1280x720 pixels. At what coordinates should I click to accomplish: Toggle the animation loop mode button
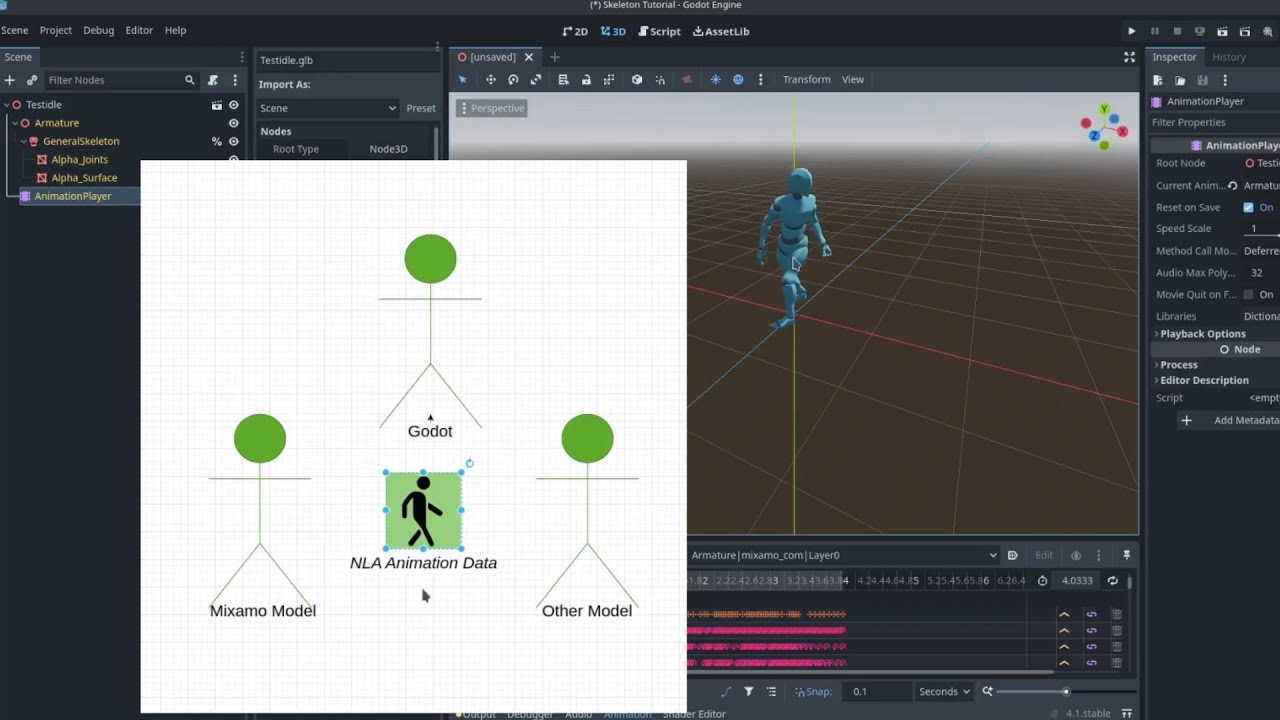click(1112, 580)
